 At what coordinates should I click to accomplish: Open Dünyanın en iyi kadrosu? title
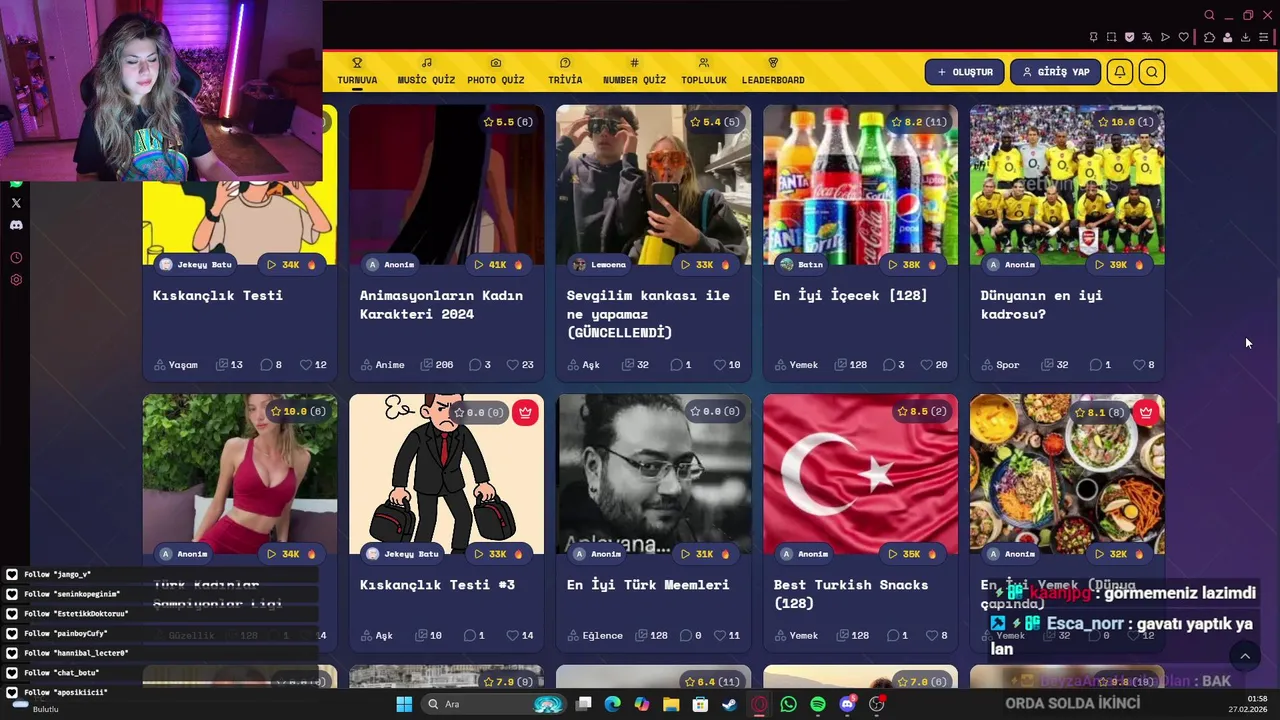tap(1041, 304)
